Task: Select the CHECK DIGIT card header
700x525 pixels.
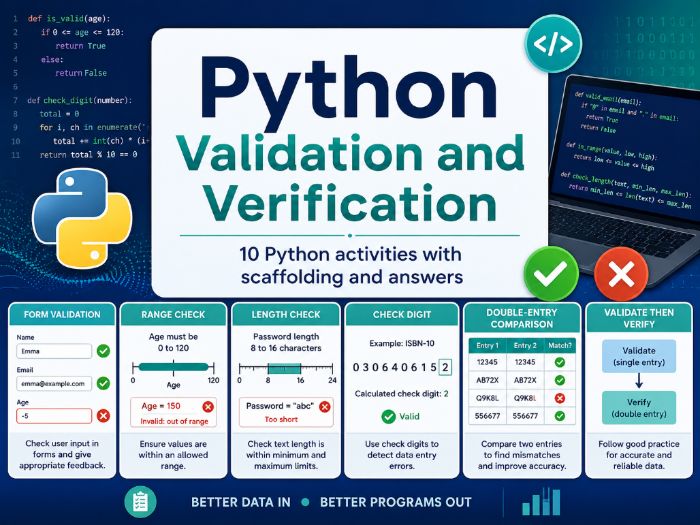Action: coord(402,314)
